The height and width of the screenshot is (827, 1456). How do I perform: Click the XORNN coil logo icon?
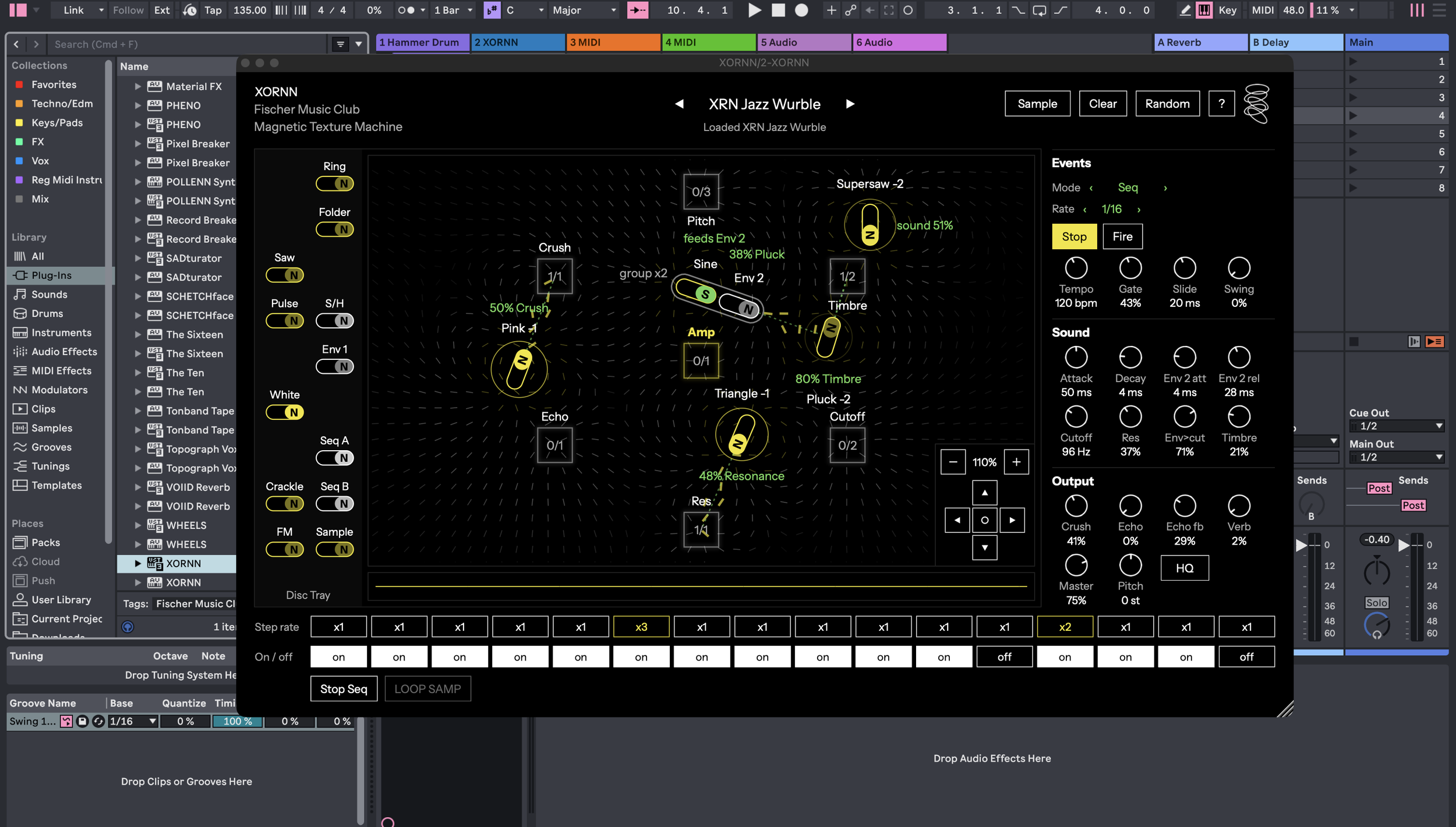click(1256, 104)
